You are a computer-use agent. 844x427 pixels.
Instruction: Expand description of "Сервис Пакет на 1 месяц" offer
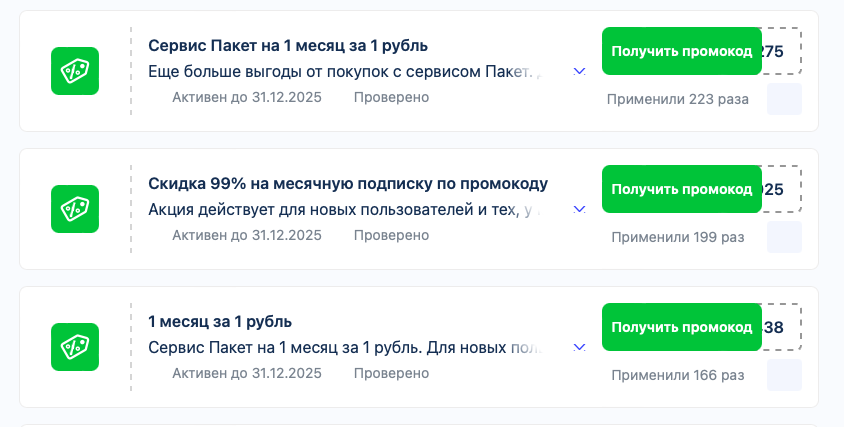[x=579, y=72]
